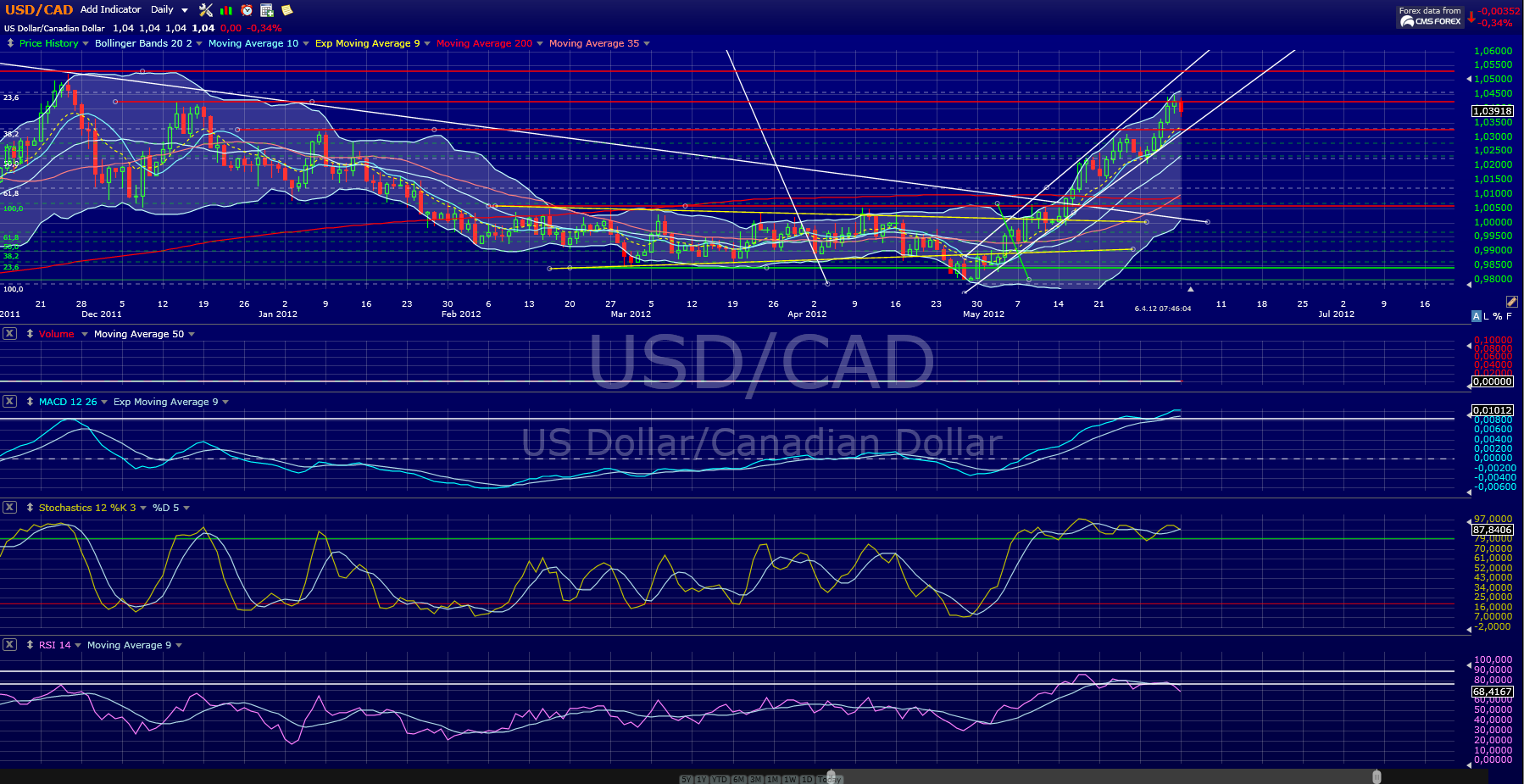Viewport: 1524px width, 784px height.
Task: Expand Exp Moving Average 9 price overlay dropdown
Action: pyautogui.click(x=427, y=43)
